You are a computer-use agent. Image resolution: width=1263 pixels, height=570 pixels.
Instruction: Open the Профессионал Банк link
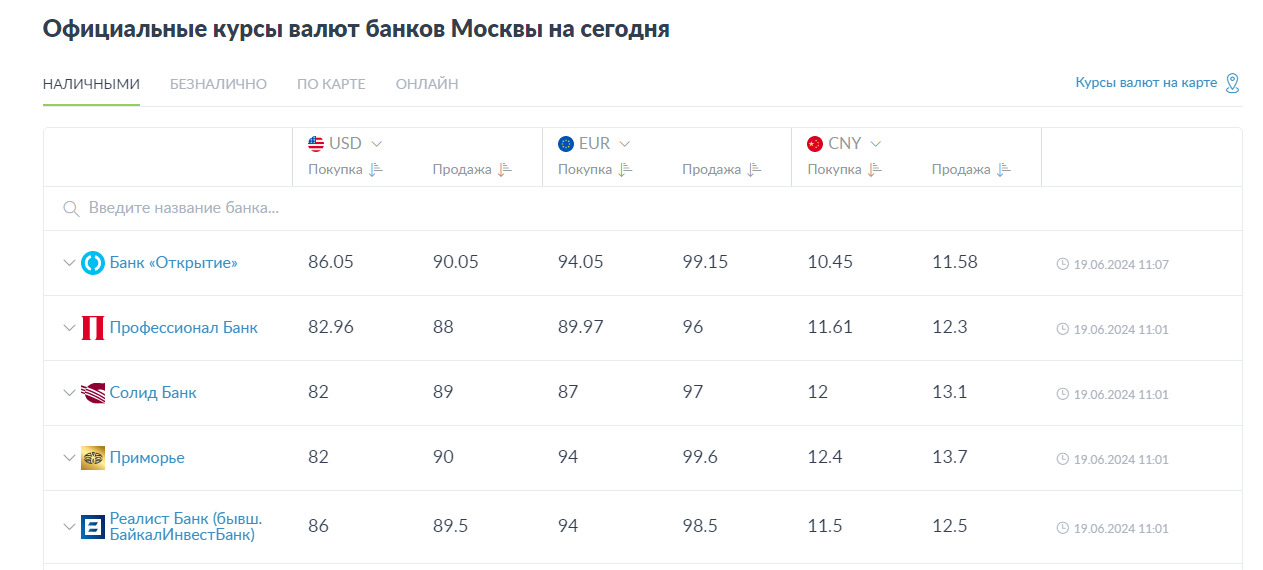[x=184, y=328]
